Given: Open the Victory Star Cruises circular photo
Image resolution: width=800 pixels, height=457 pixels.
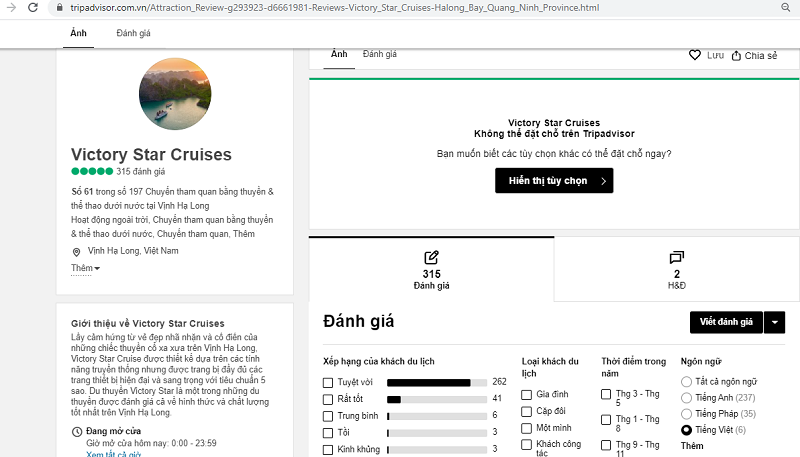Looking at the screenshot, I should pos(174,94).
